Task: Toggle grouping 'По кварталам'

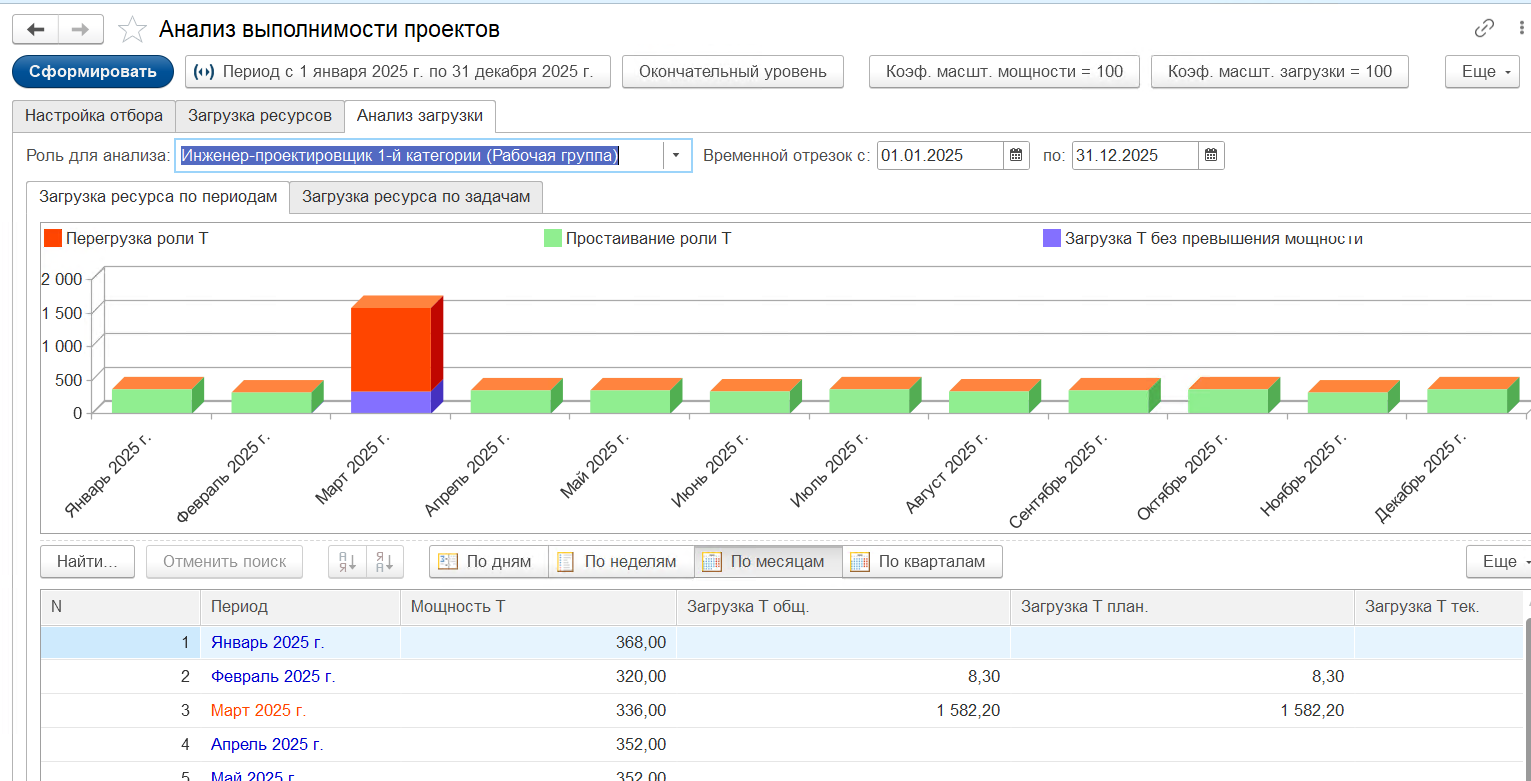Action: pyautogui.click(x=922, y=562)
